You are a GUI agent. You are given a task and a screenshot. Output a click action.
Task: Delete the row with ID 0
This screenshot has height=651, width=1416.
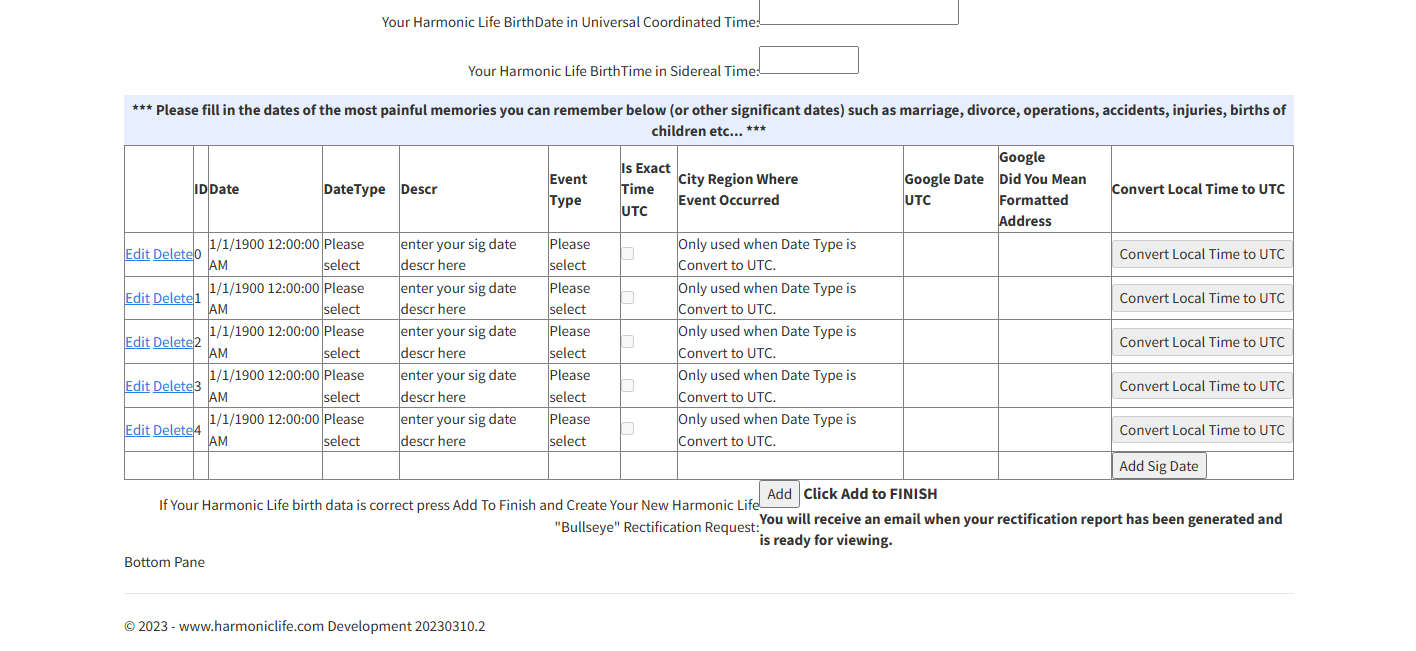tap(172, 254)
